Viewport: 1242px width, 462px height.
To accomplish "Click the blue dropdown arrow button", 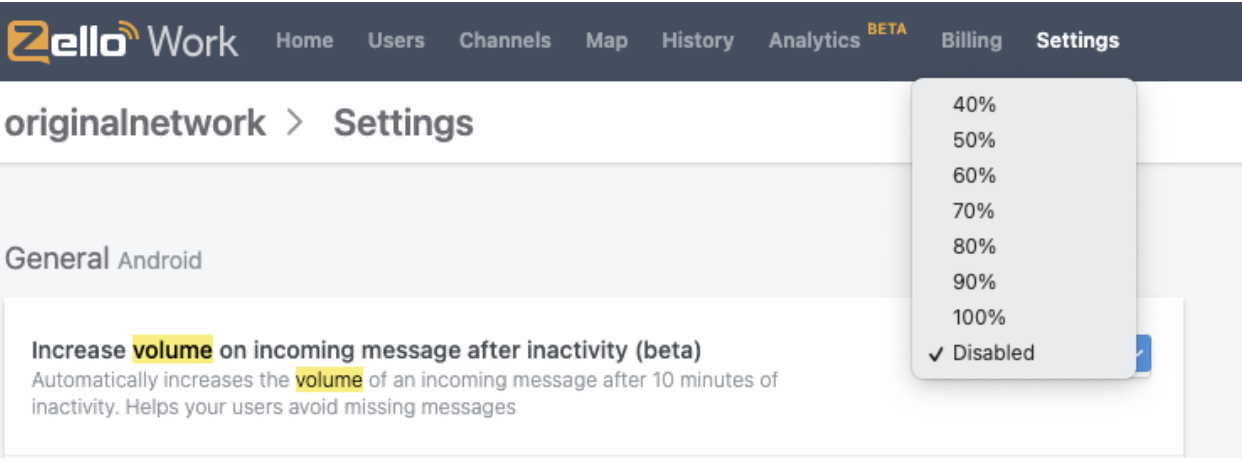I will (1143, 354).
